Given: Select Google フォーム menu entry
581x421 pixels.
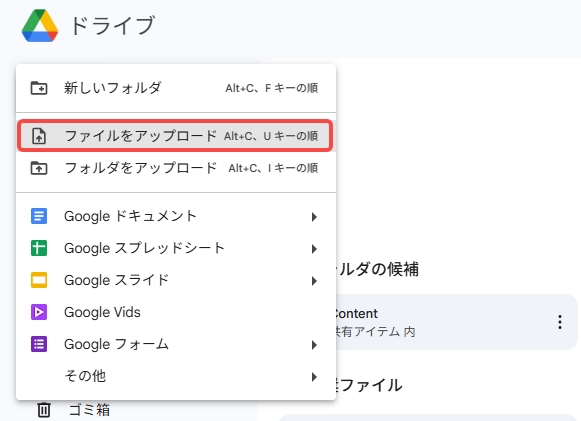Looking at the screenshot, I should pos(176,345).
